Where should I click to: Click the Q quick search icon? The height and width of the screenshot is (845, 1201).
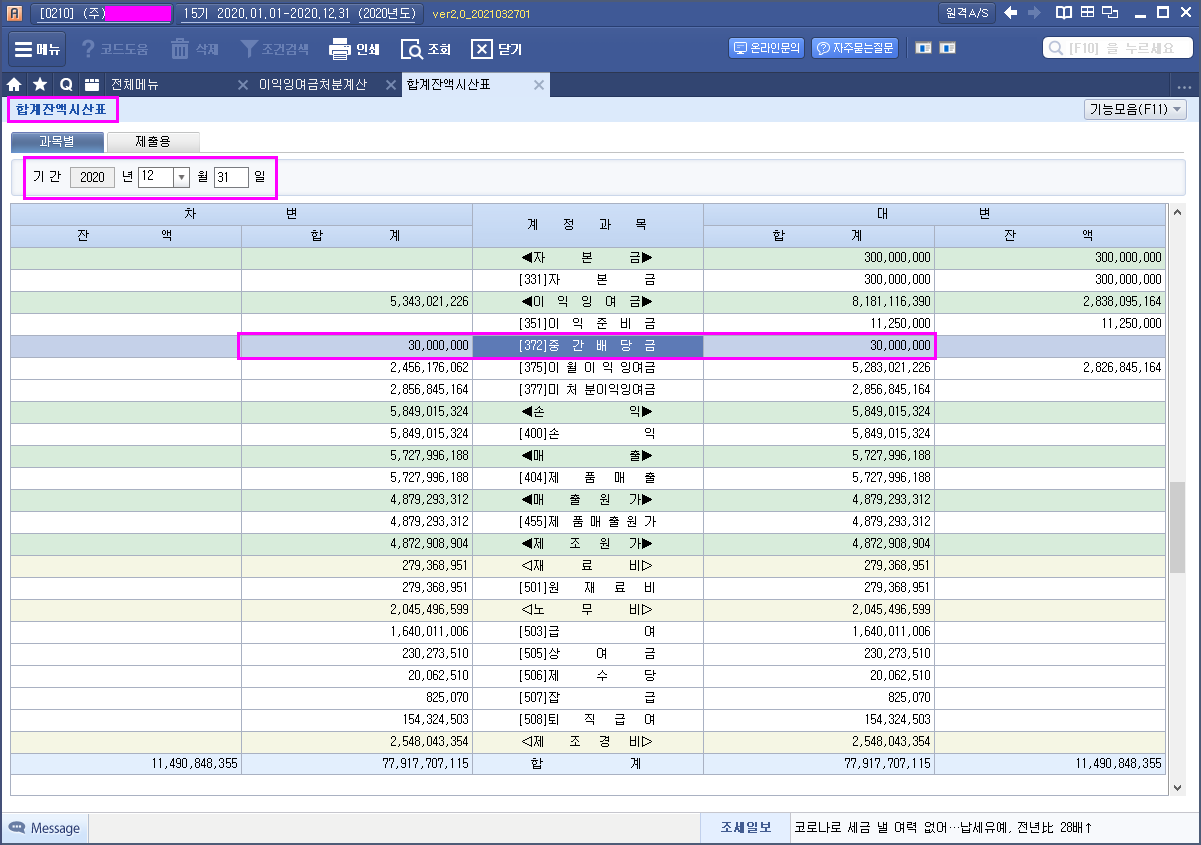tap(66, 85)
